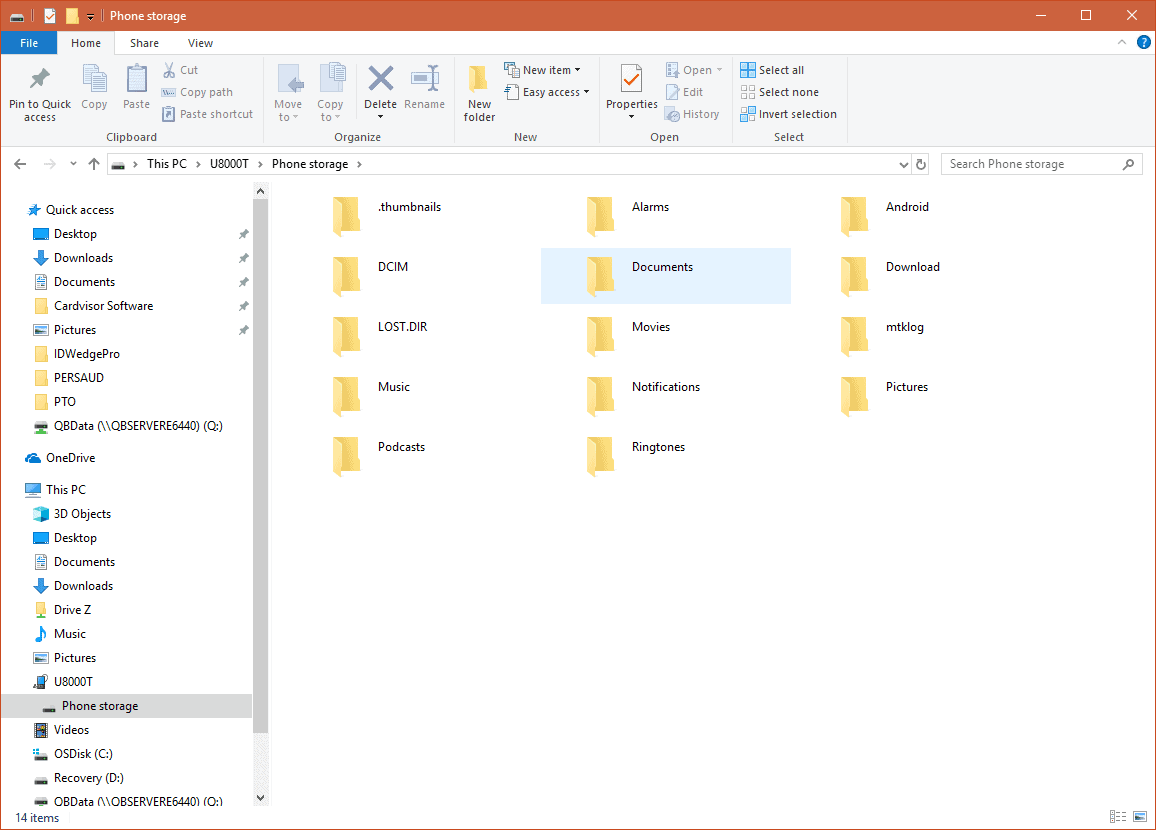Expand the New item dropdown
Image resolution: width=1156 pixels, height=830 pixels.
click(x=545, y=70)
